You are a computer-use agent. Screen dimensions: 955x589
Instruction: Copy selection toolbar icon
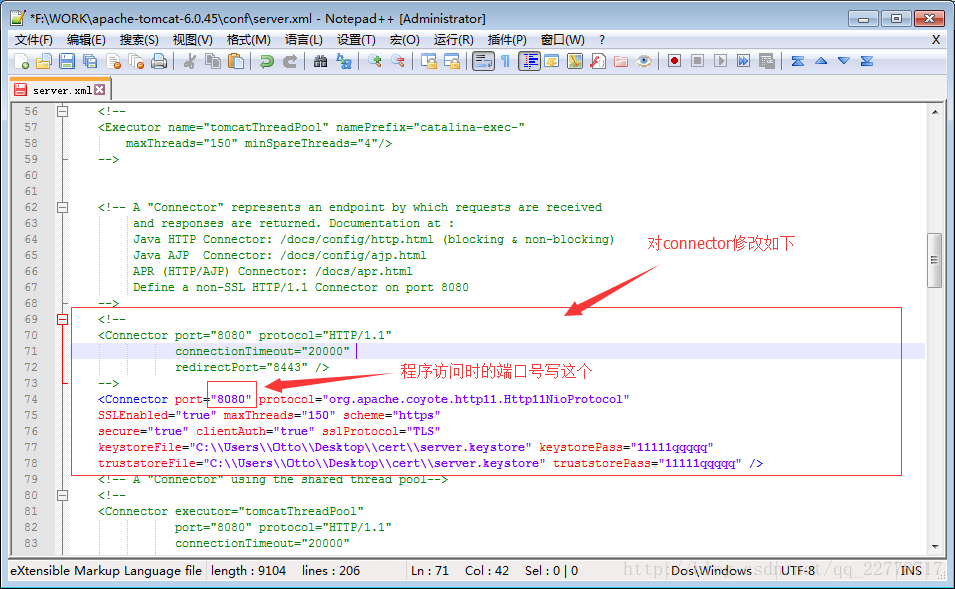coord(213,62)
